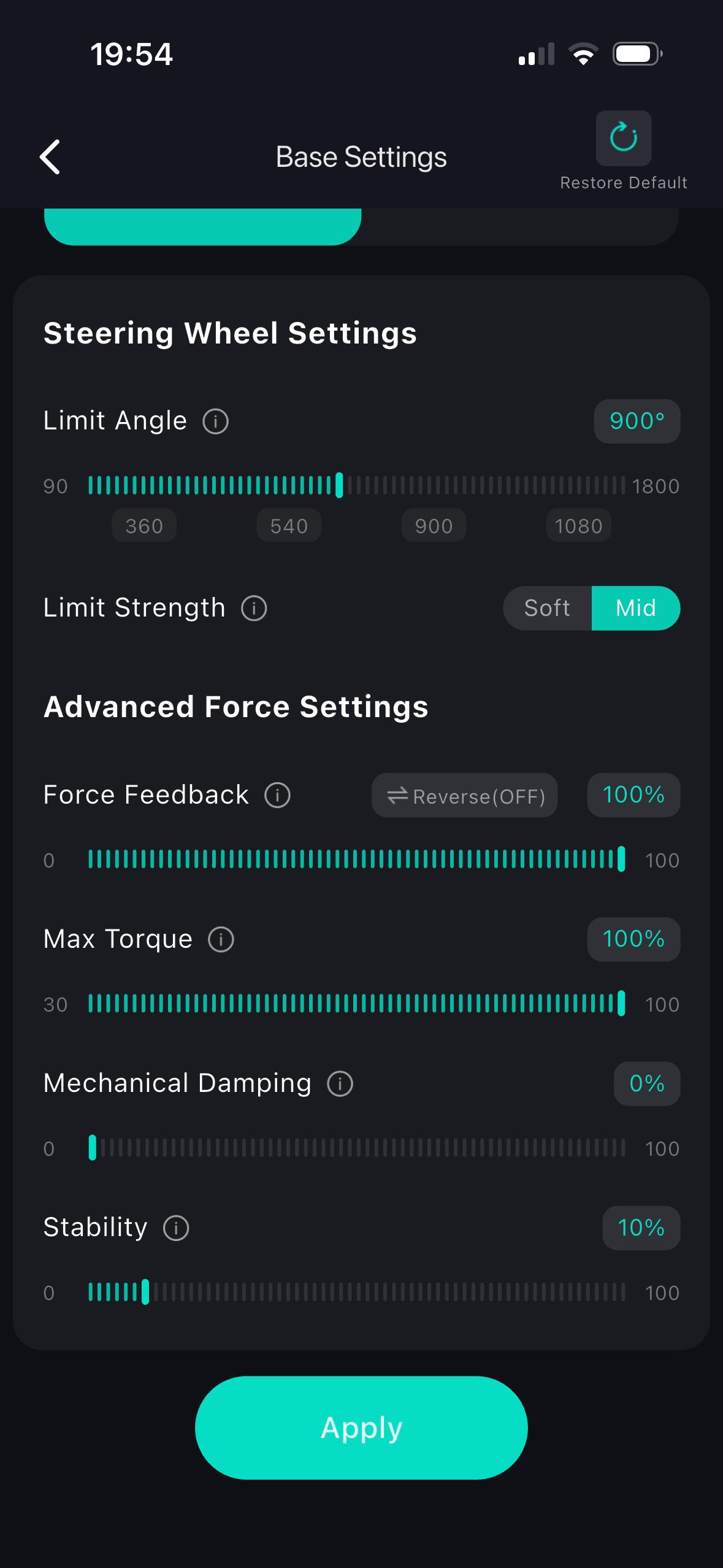Viewport: 723px width, 1568px height.
Task: Tap the Force Feedback info icon
Action: tap(277, 796)
